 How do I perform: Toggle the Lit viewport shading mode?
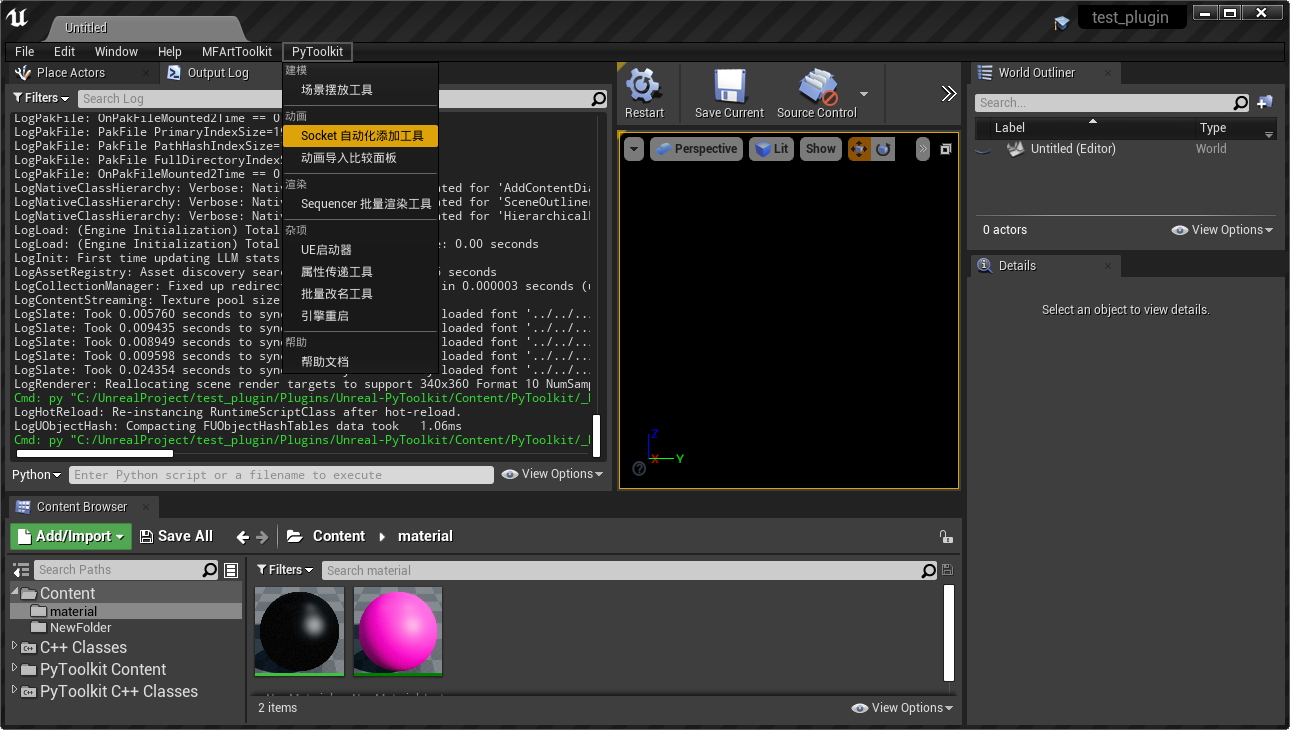tap(770, 148)
